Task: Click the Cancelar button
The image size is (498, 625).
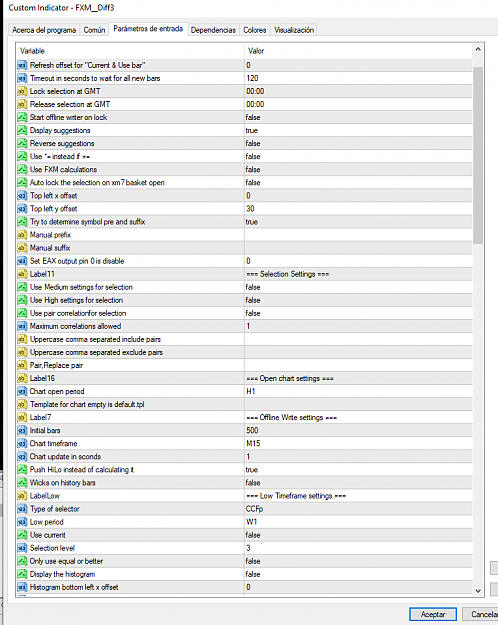Action: [480, 614]
